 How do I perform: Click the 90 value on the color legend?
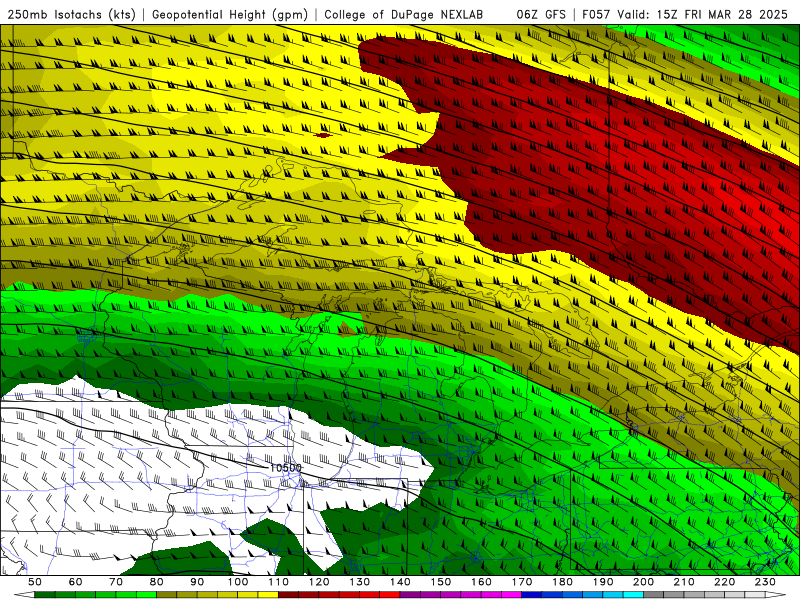coord(197,582)
